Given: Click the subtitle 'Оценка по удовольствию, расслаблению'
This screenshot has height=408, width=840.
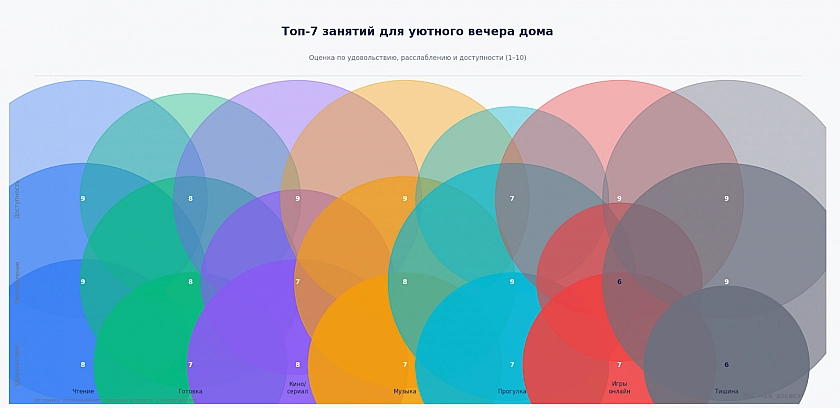Looking at the screenshot, I should 417,58.
